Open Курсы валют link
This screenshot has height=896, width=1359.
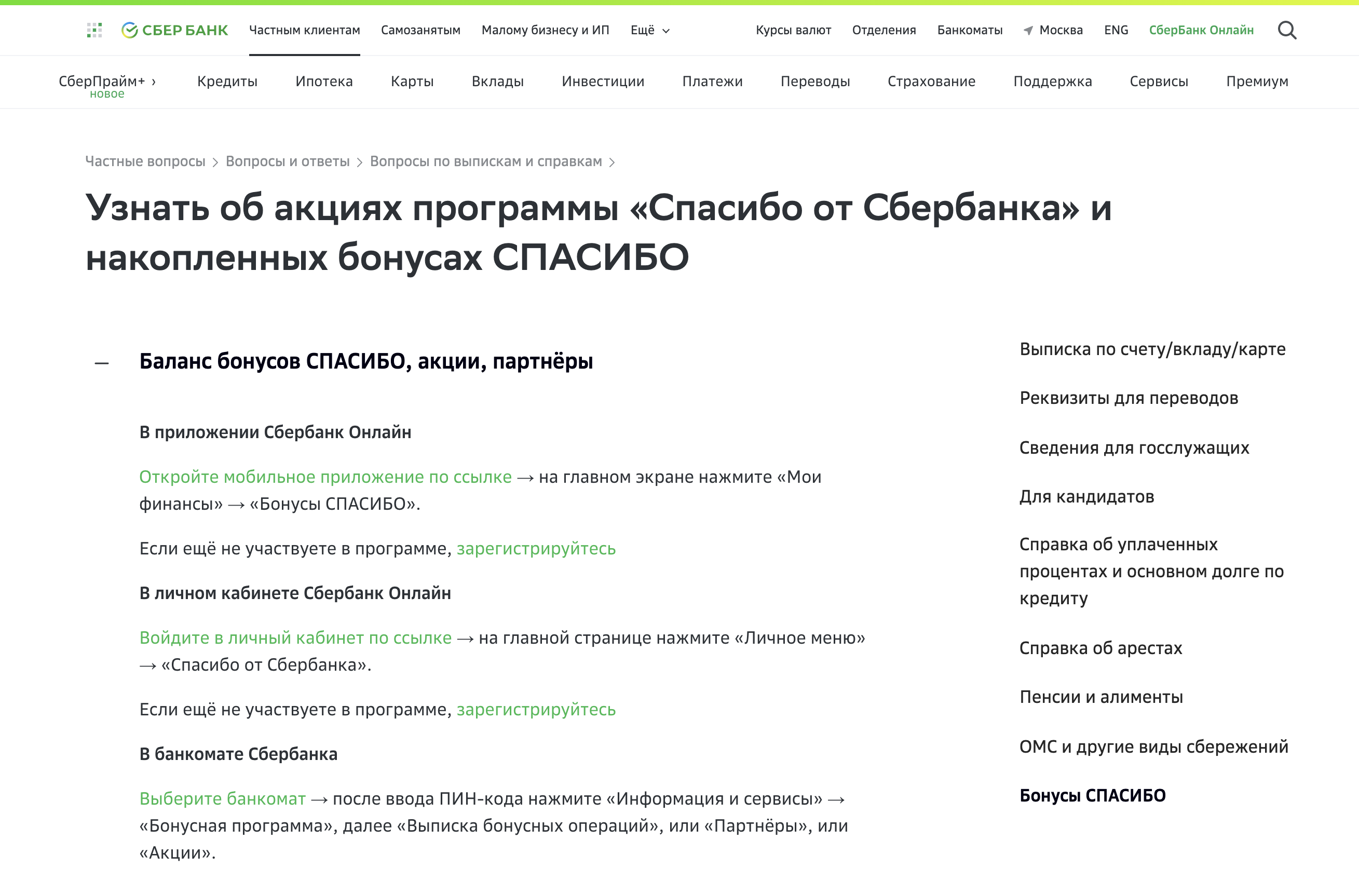793,30
